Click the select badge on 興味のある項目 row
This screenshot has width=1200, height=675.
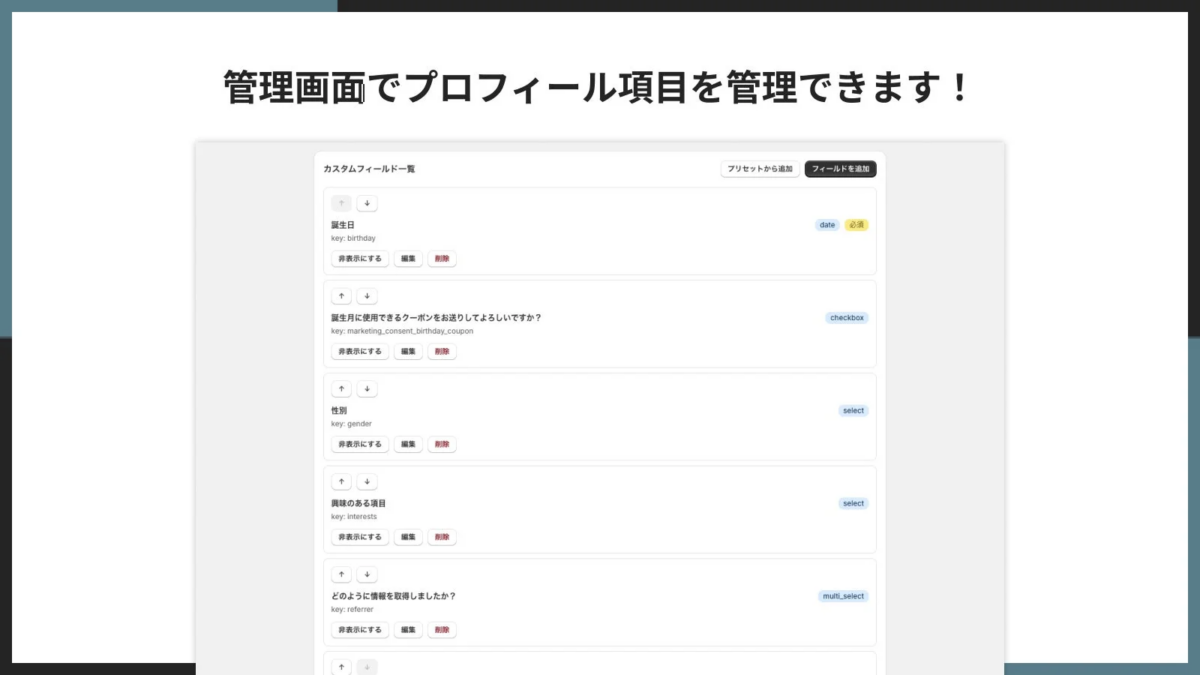pyautogui.click(x=853, y=504)
